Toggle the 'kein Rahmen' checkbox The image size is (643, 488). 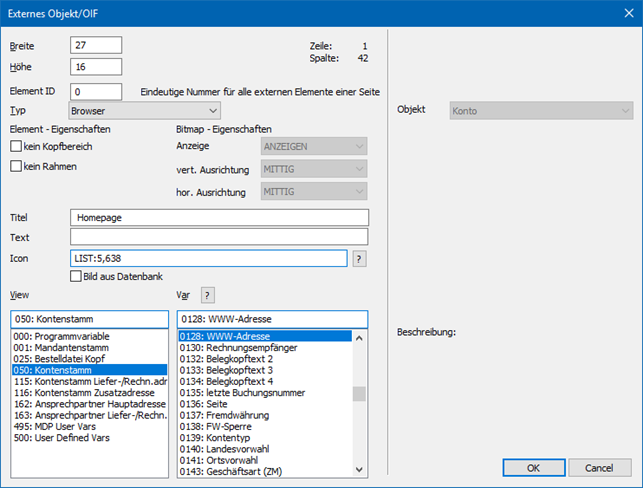(16, 166)
